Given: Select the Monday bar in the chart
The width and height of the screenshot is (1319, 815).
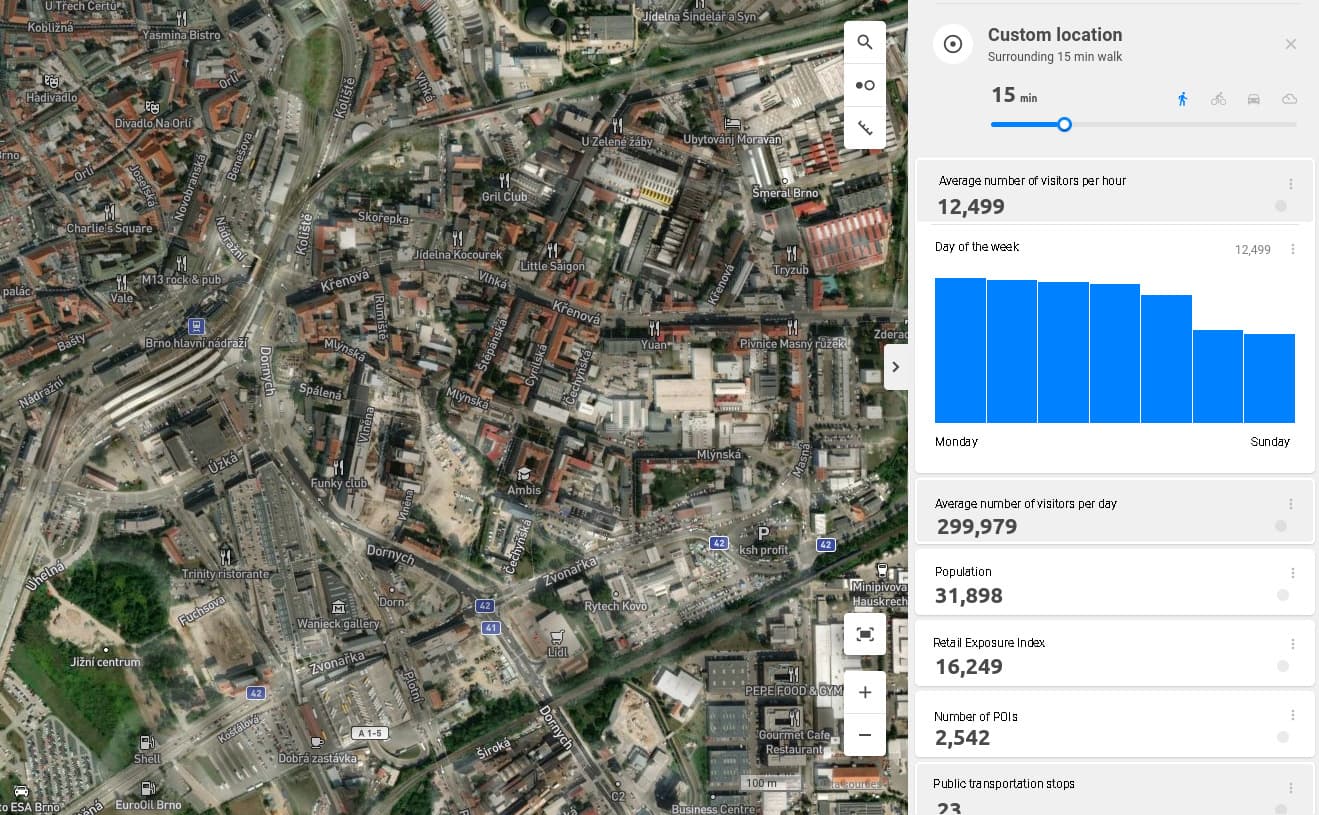Looking at the screenshot, I should point(960,350).
